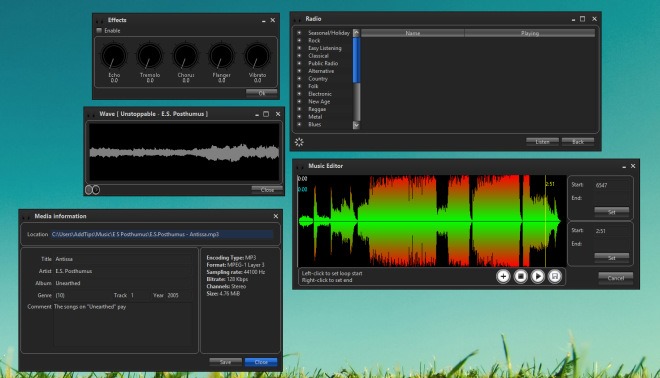Close the Wave window with Close button
The image size is (660, 378).
click(267, 190)
